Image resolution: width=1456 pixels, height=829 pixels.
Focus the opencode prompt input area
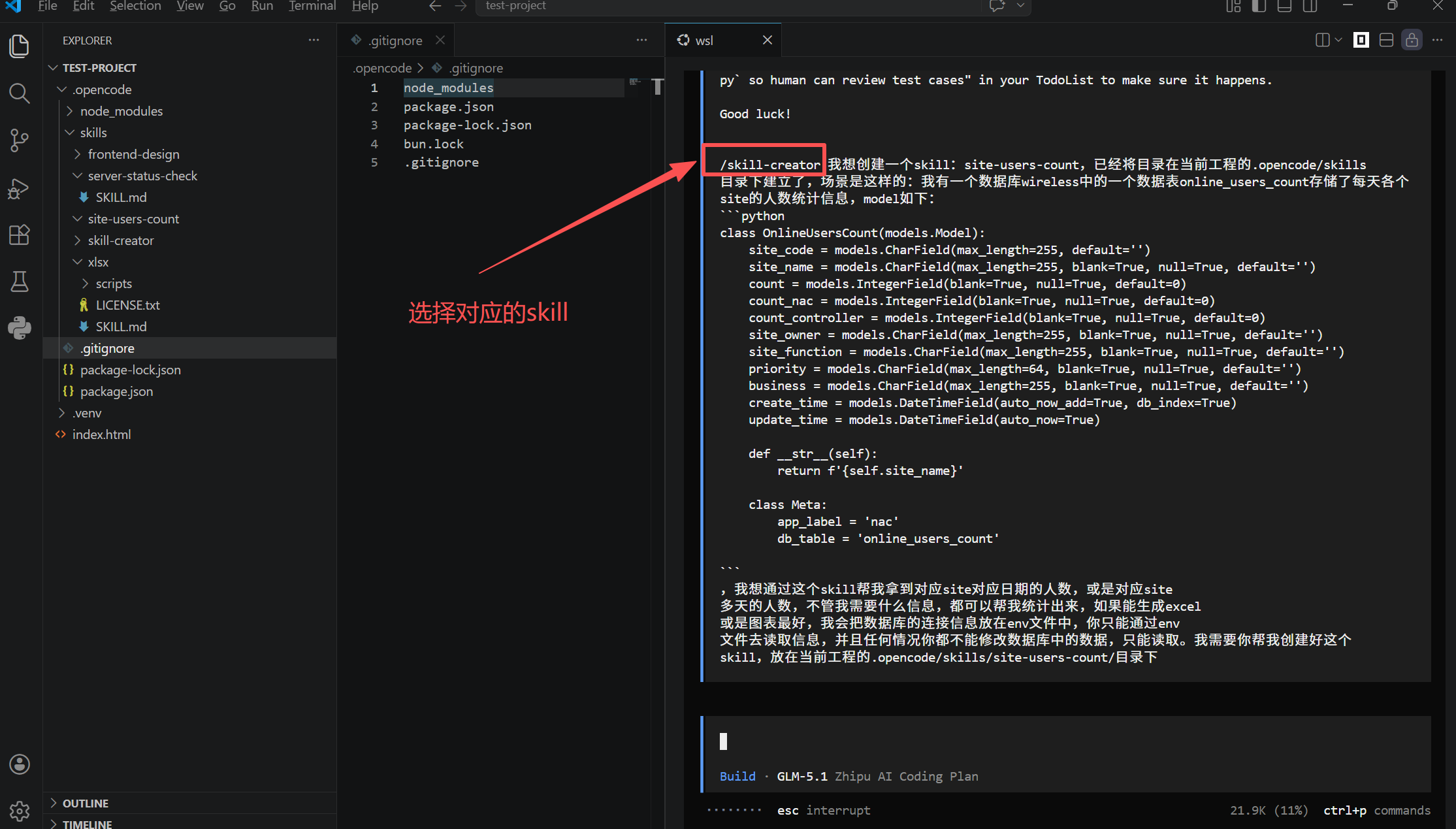click(1067, 741)
